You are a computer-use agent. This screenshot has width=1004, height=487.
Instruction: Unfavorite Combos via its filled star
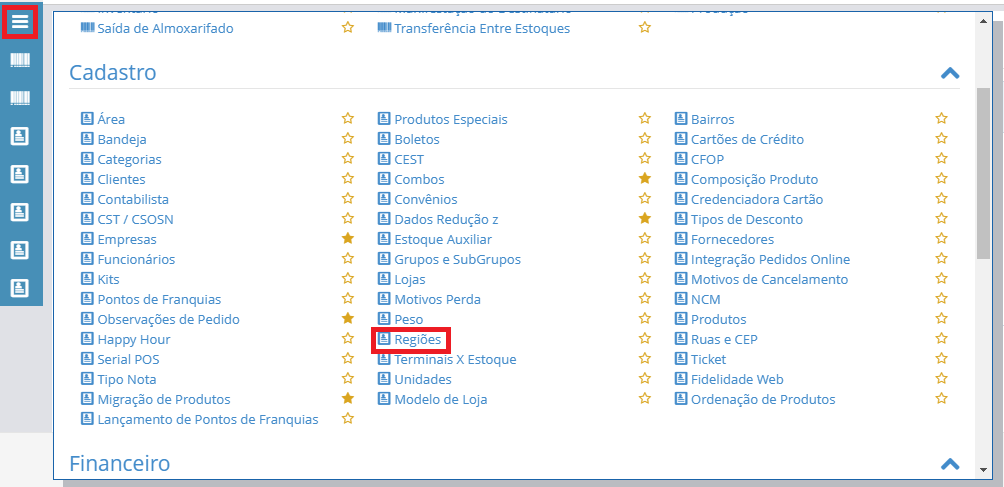click(x=645, y=179)
